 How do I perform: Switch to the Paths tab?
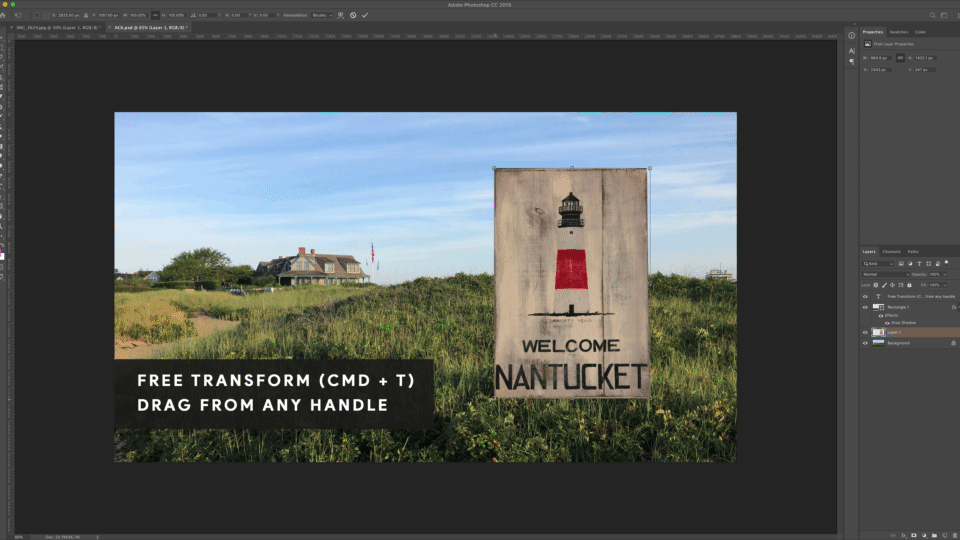[x=913, y=252]
